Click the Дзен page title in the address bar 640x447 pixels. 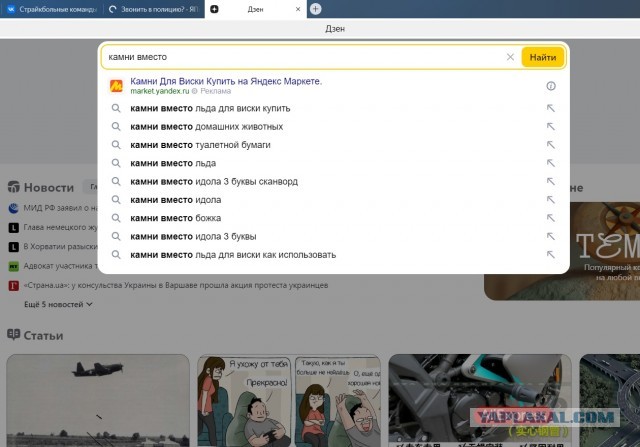coord(335,29)
